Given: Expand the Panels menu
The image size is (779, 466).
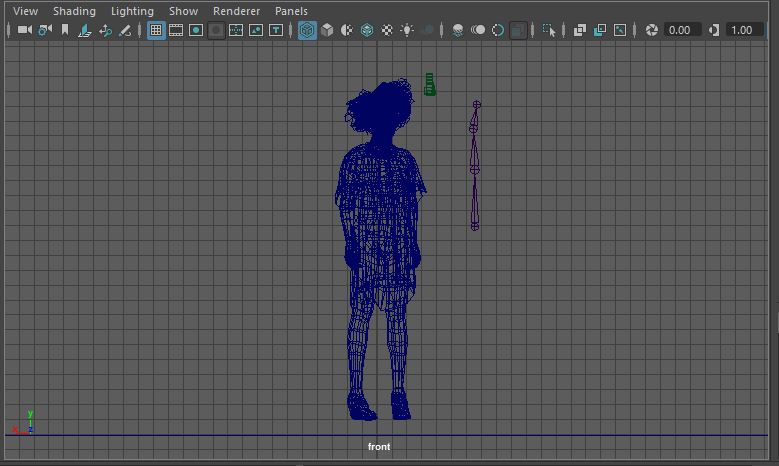Looking at the screenshot, I should pos(292,11).
